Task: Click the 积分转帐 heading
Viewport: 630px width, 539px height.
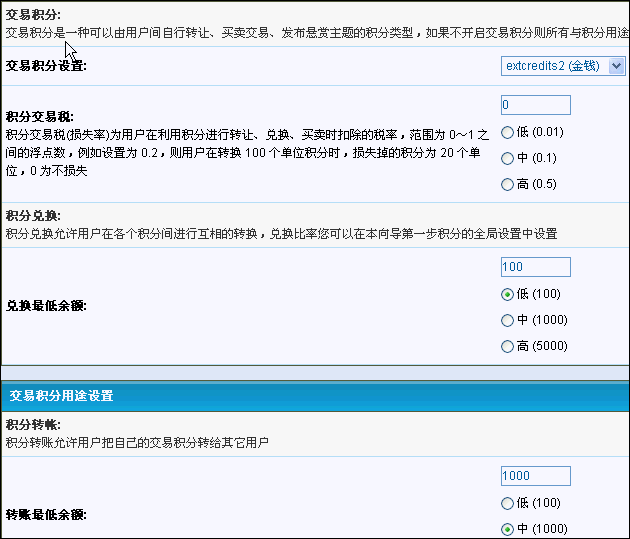Action: point(33,425)
